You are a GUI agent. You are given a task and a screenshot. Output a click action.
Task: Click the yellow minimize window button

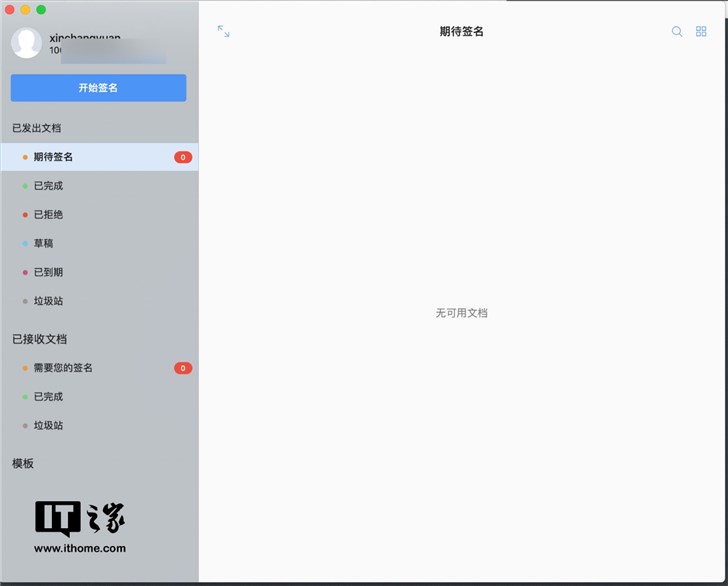click(25, 9)
